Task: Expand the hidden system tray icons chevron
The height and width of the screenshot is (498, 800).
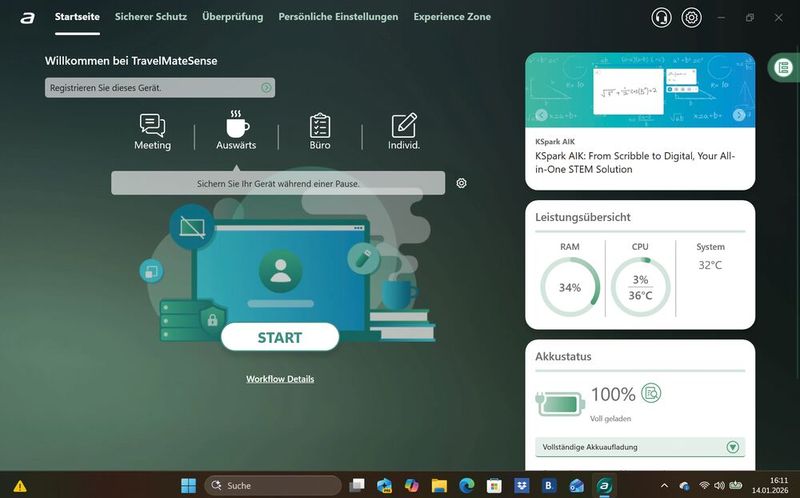Action: (664, 486)
